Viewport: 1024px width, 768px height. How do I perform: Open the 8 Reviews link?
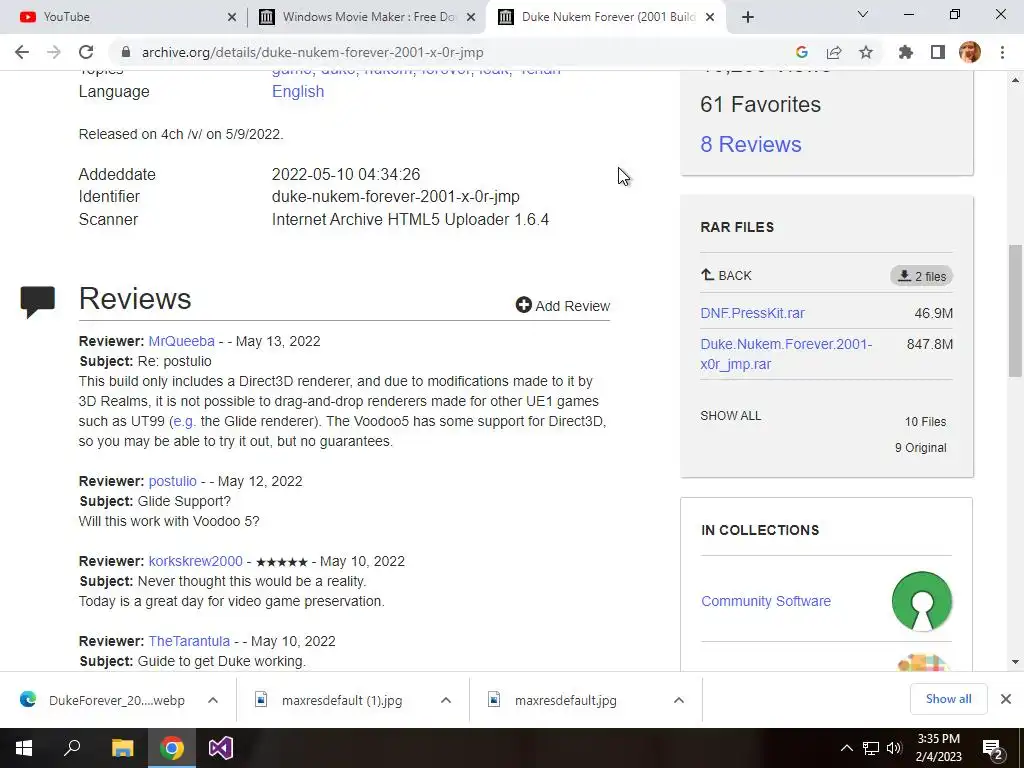click(x=750, y=144)
